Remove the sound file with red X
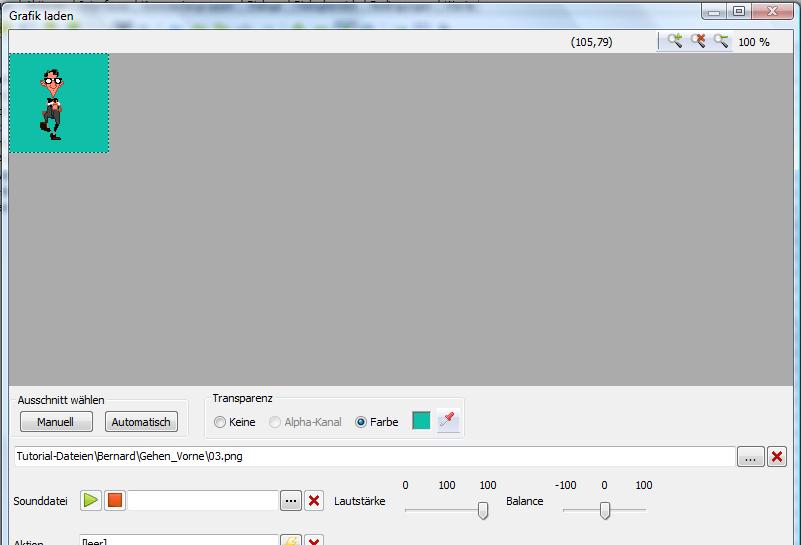 click(314, 501)
